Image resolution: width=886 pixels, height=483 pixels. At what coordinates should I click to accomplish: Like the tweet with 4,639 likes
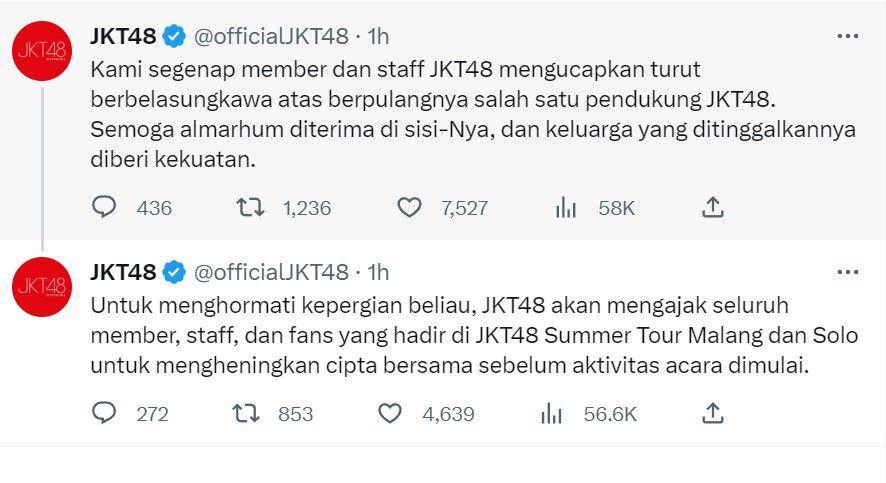(x=390, y=413)
